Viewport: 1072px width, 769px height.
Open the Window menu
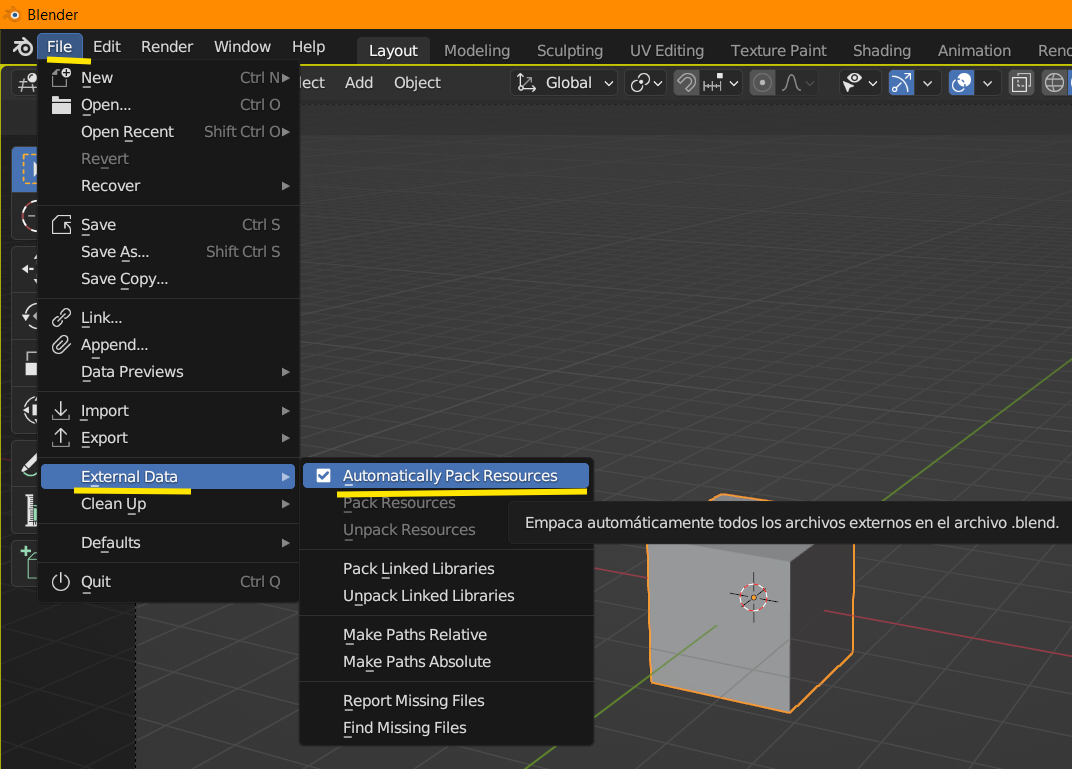242,46
